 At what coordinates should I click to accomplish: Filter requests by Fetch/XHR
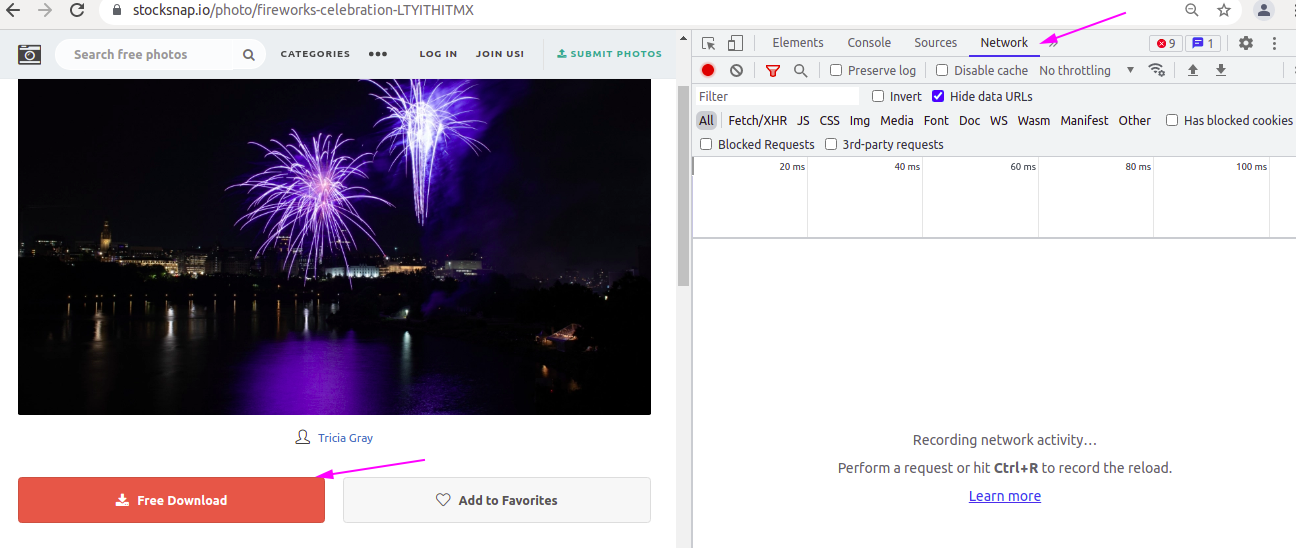click(757, 120)
